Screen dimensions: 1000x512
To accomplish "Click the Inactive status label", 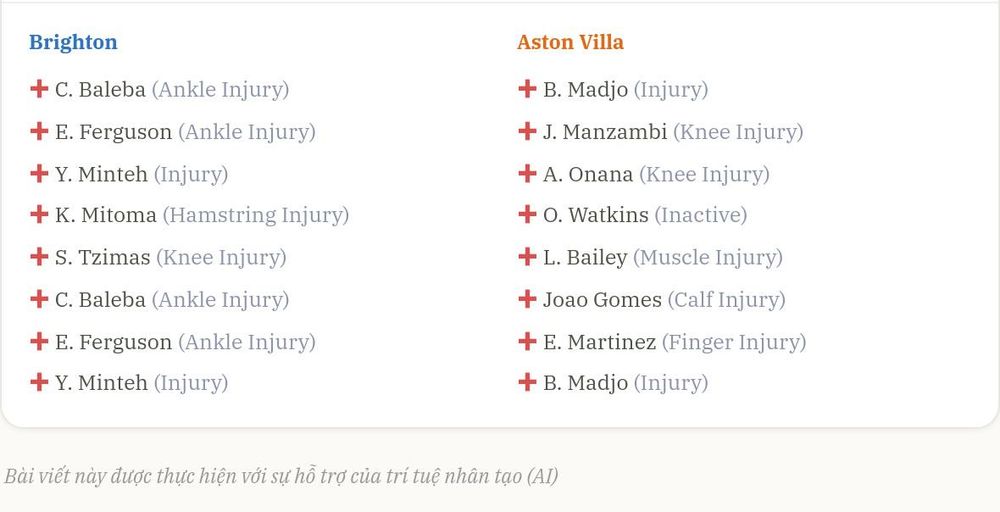I will tap(701, 215).
